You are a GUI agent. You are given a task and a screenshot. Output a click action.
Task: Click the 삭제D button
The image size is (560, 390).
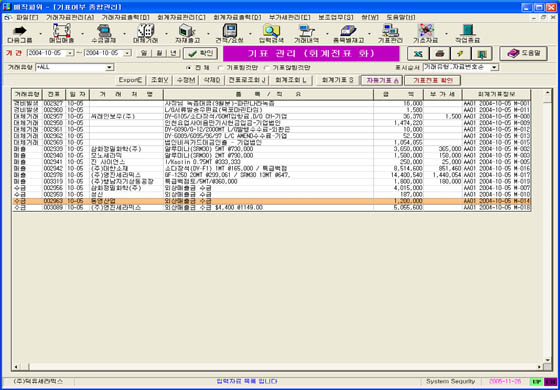(211, 80)
